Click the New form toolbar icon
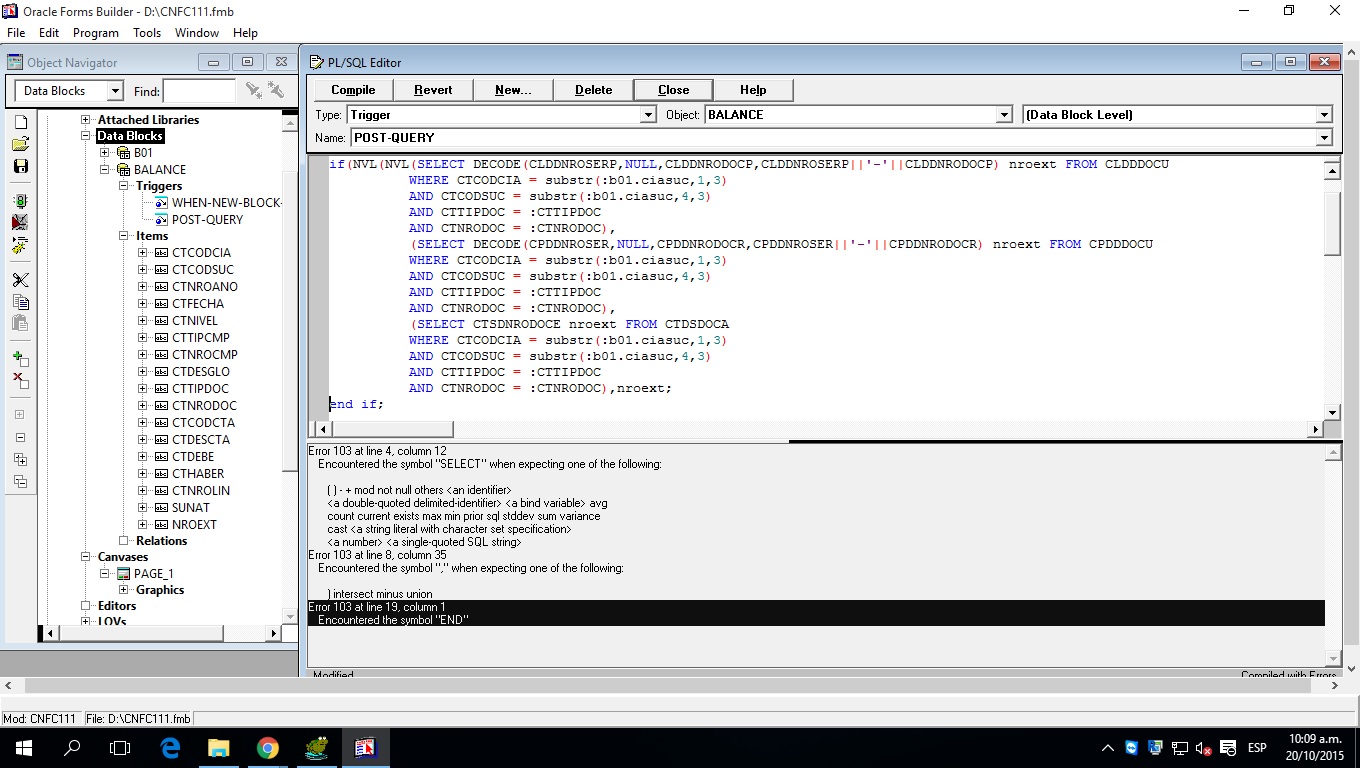Image resolution: width=1360 pixels, height=768 pixels. pos(20,121)
